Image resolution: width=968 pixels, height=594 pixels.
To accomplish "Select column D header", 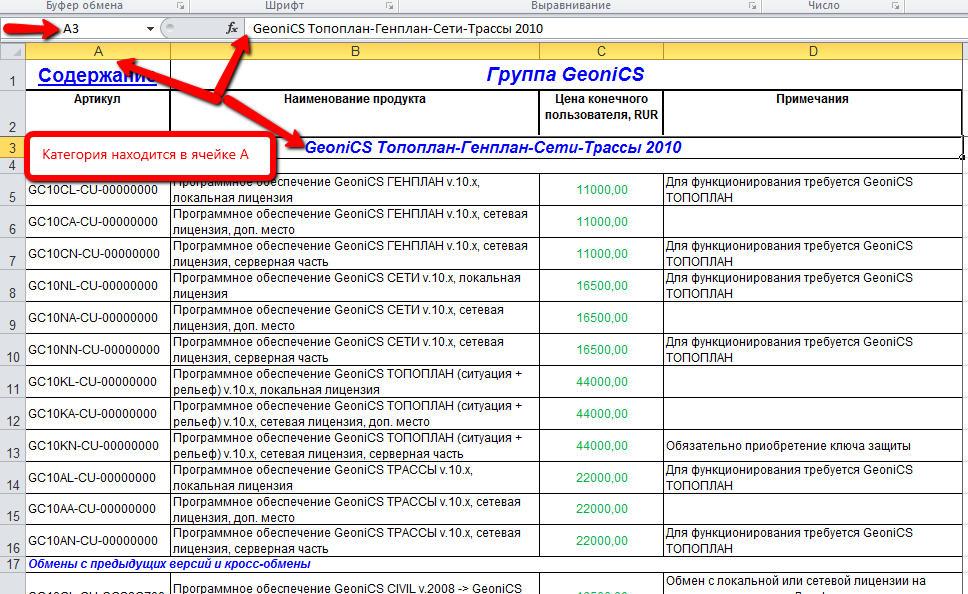I will pyautogui.click(x=813, y=51).
